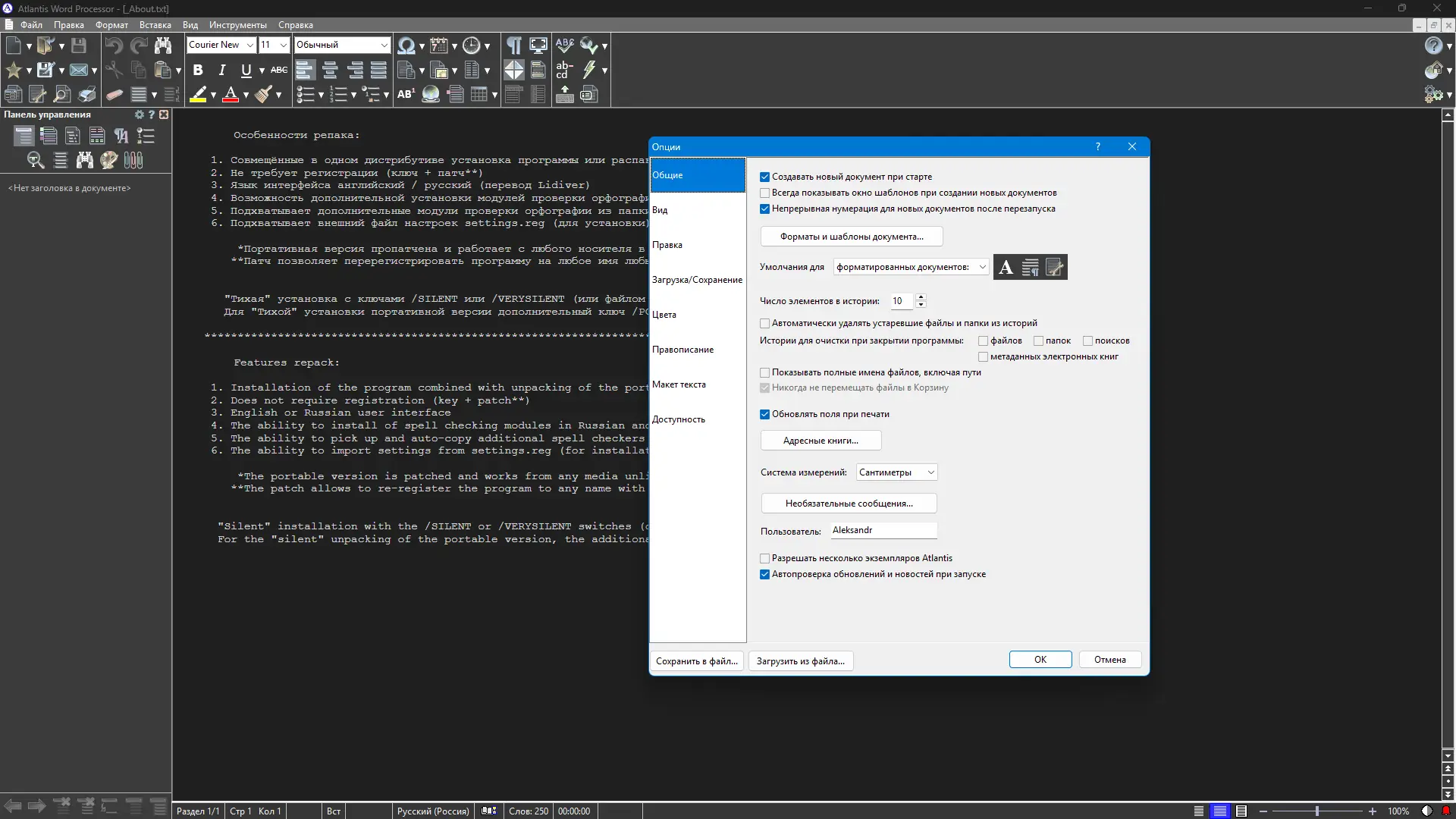Uncheck 'Создавать новый документ при старте'
The image size is (1456, 819).
[x=764, y=177]
